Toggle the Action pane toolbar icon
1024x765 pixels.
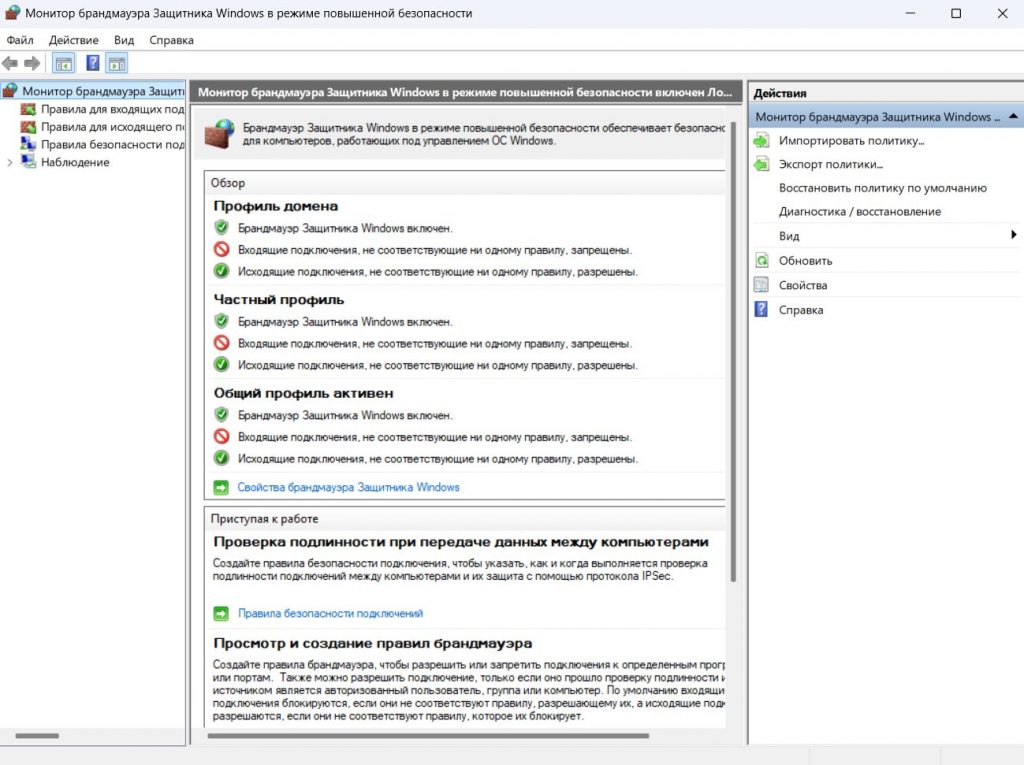(117, 63)
